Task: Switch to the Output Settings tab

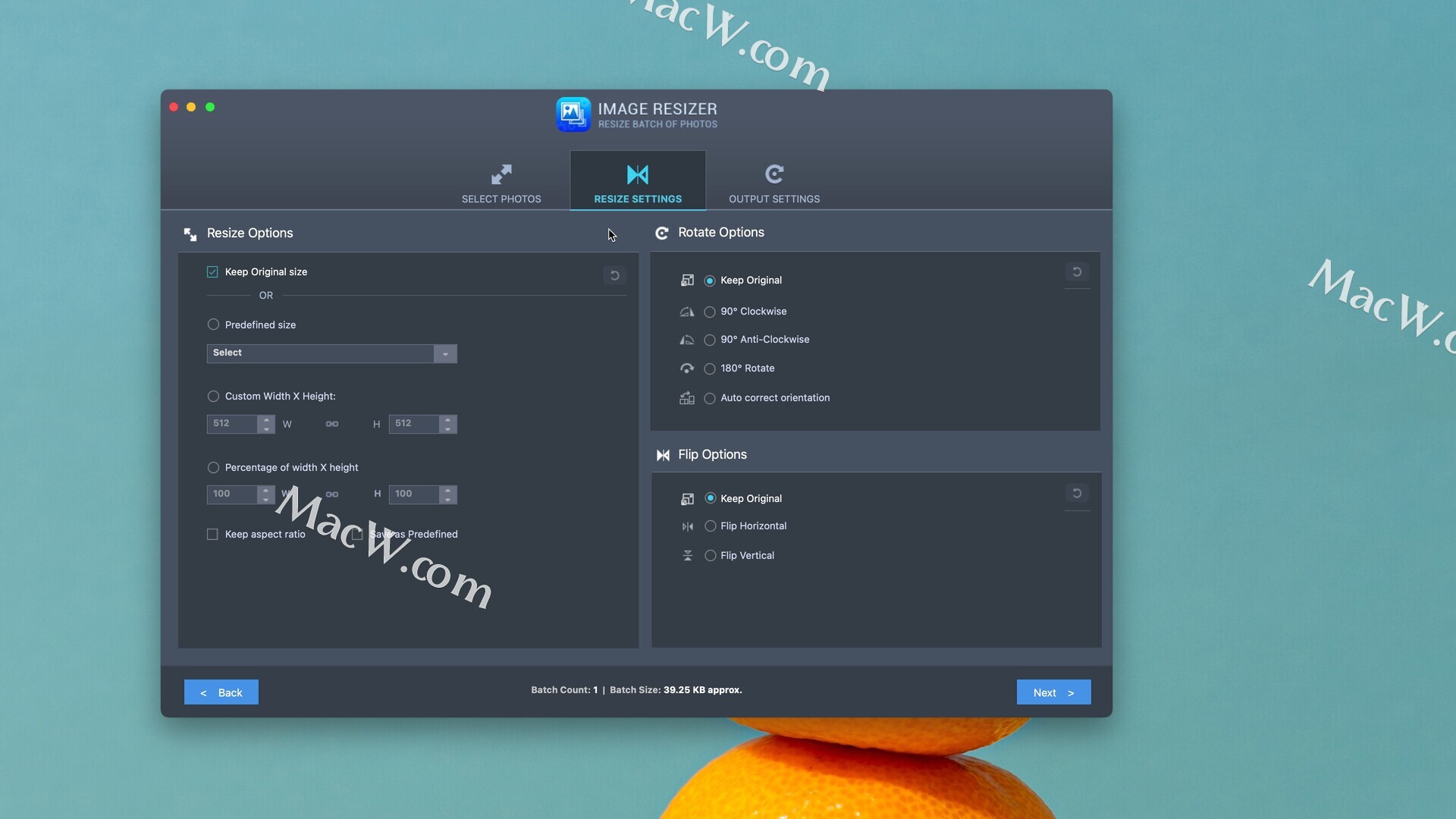Action: point(774,182)
